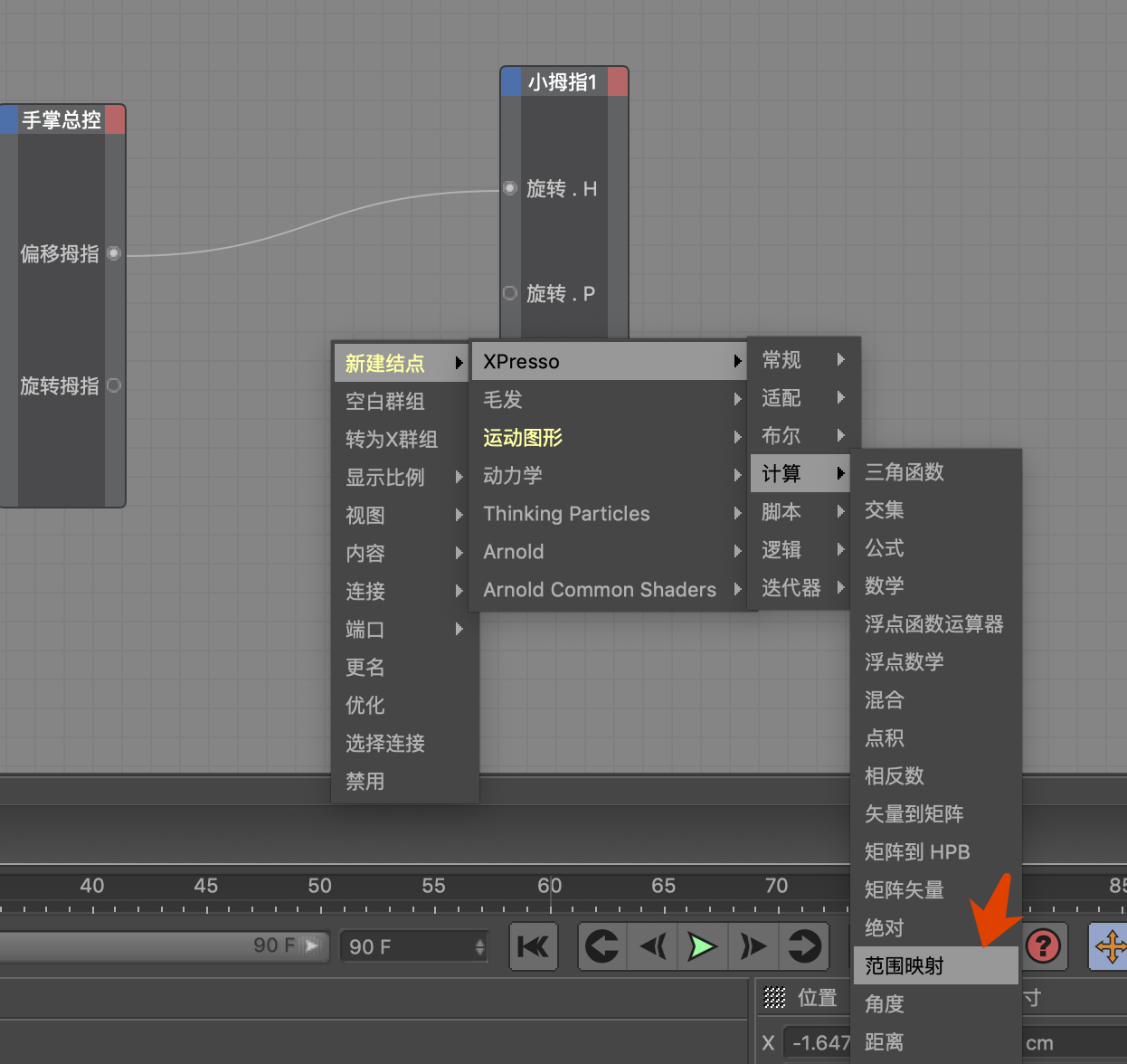Open red output menu on 手掌总控 node
This screenshot has width=1127, height=1064.
pos(115,119)
